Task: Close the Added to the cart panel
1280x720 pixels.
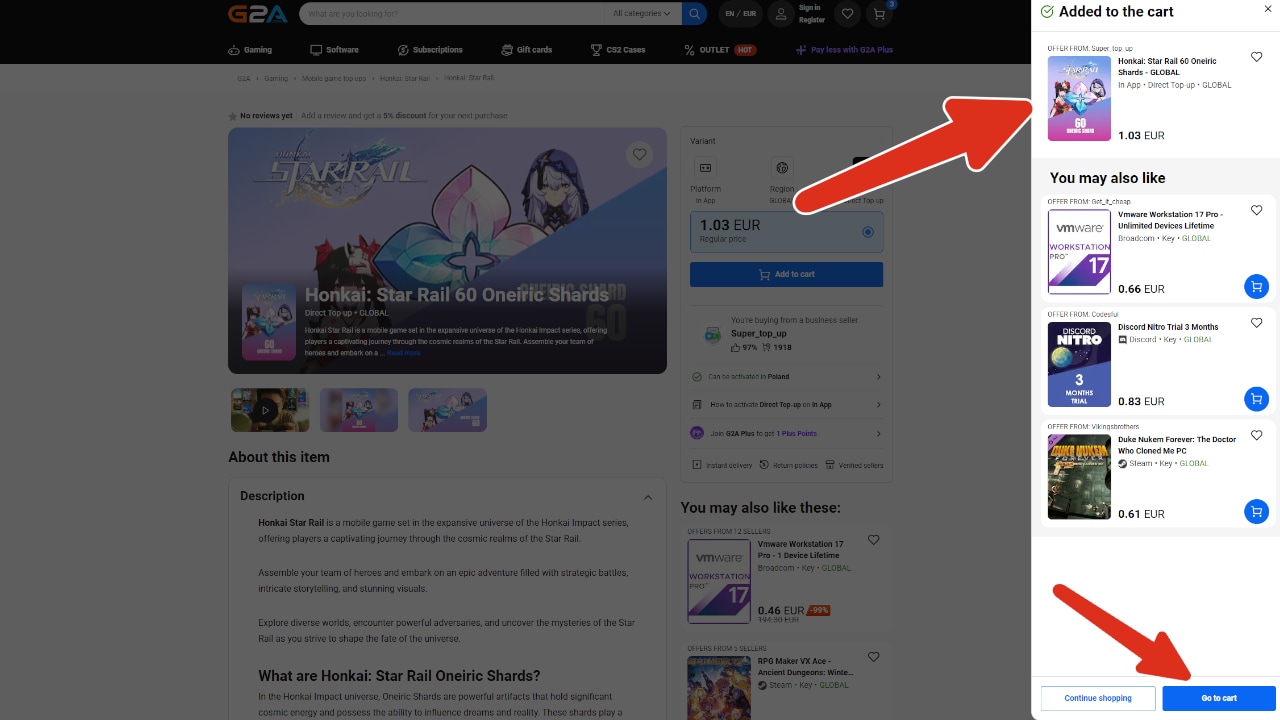Action: click(x=1268, y=10)
